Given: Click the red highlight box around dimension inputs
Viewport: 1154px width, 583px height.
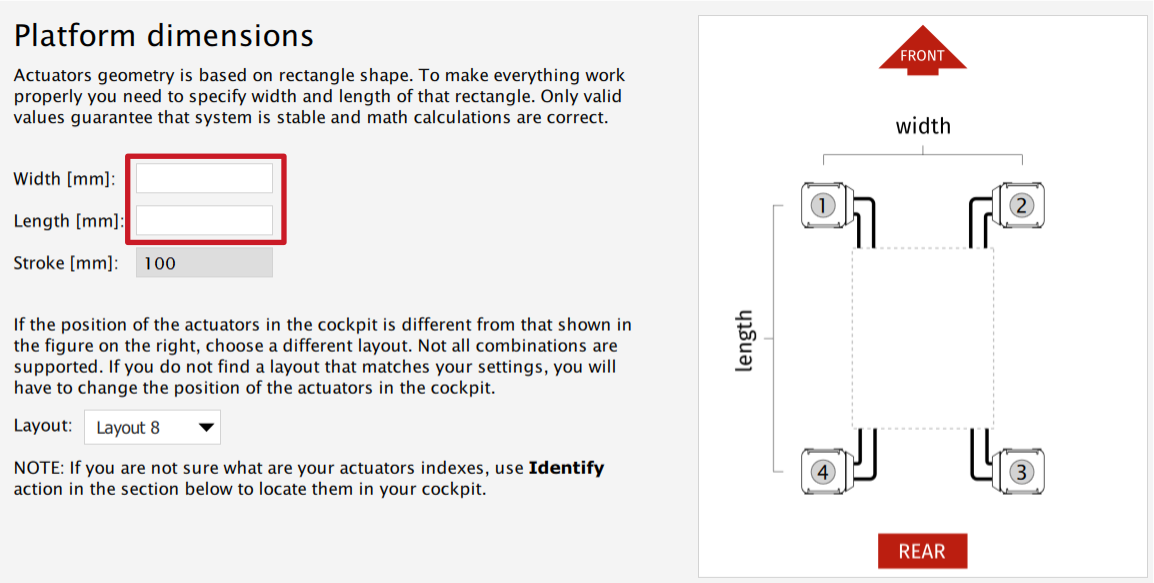Looking at the screenshot, I should (130, 199).
